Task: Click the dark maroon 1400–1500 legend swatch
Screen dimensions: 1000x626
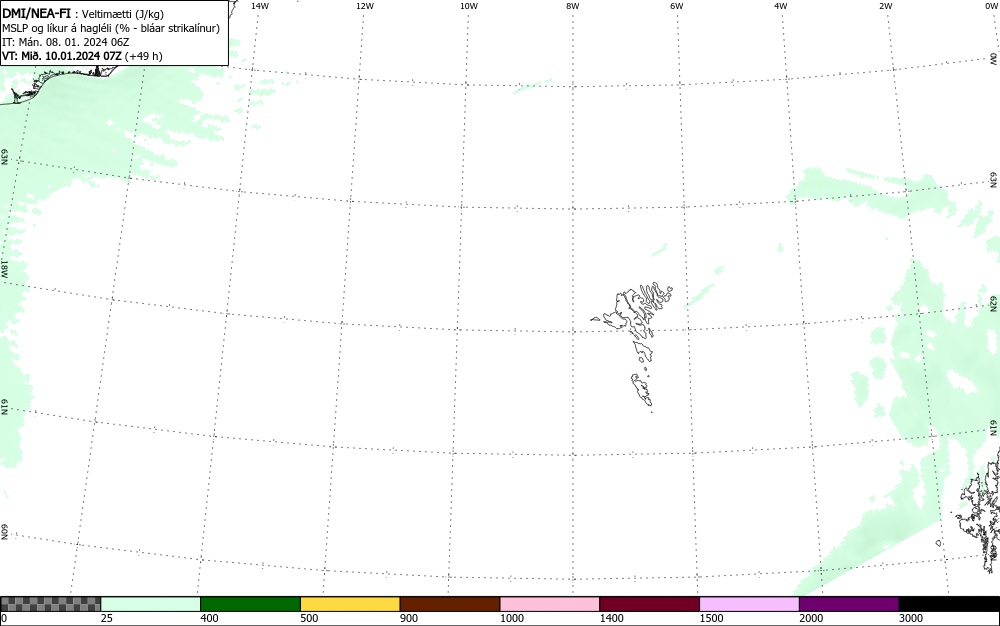Action: point(649,604)
